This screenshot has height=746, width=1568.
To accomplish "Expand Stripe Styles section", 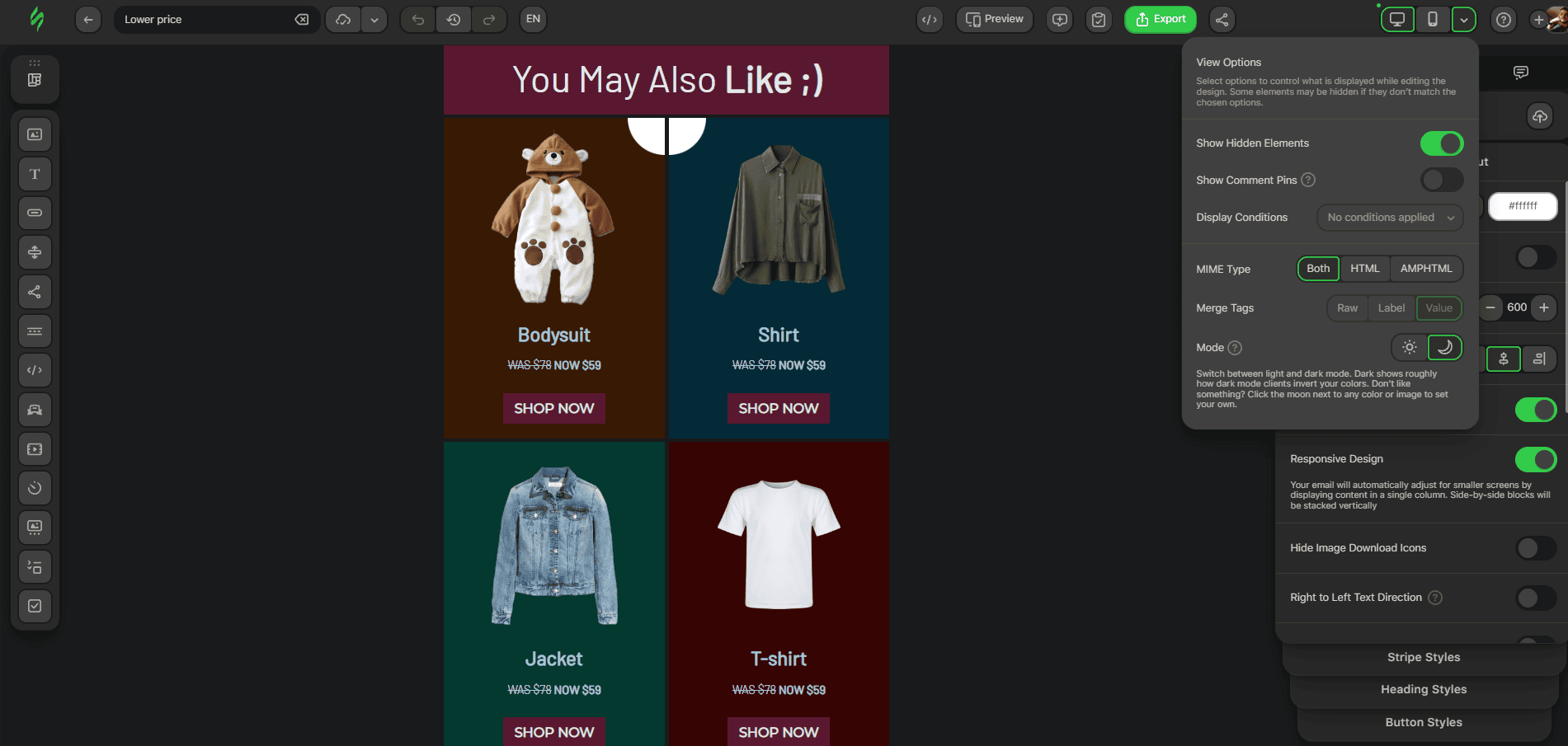I will click(x=1424, y=657).
